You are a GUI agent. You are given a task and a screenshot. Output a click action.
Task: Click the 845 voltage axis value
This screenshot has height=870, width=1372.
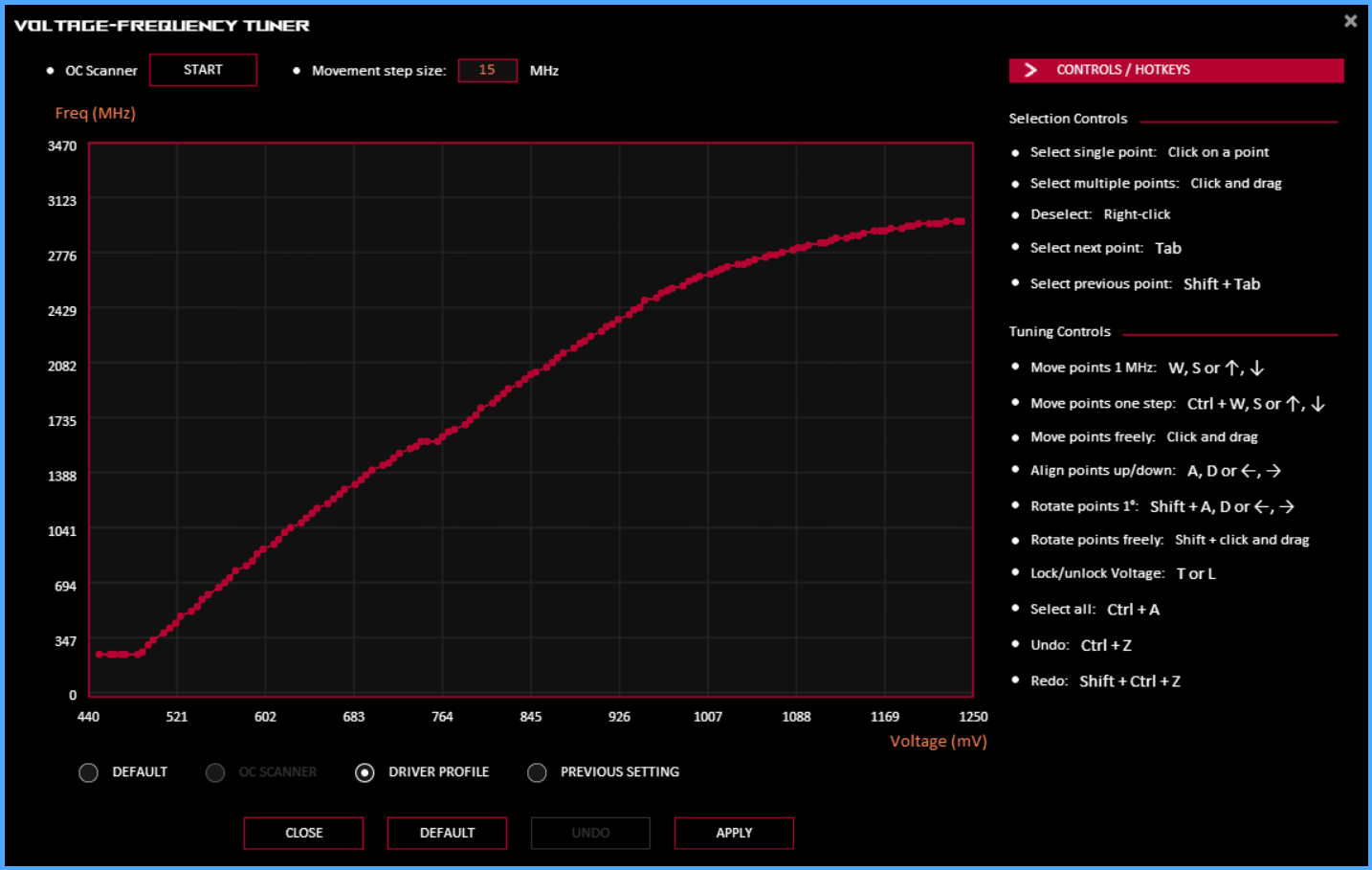[x=531, y=717]
